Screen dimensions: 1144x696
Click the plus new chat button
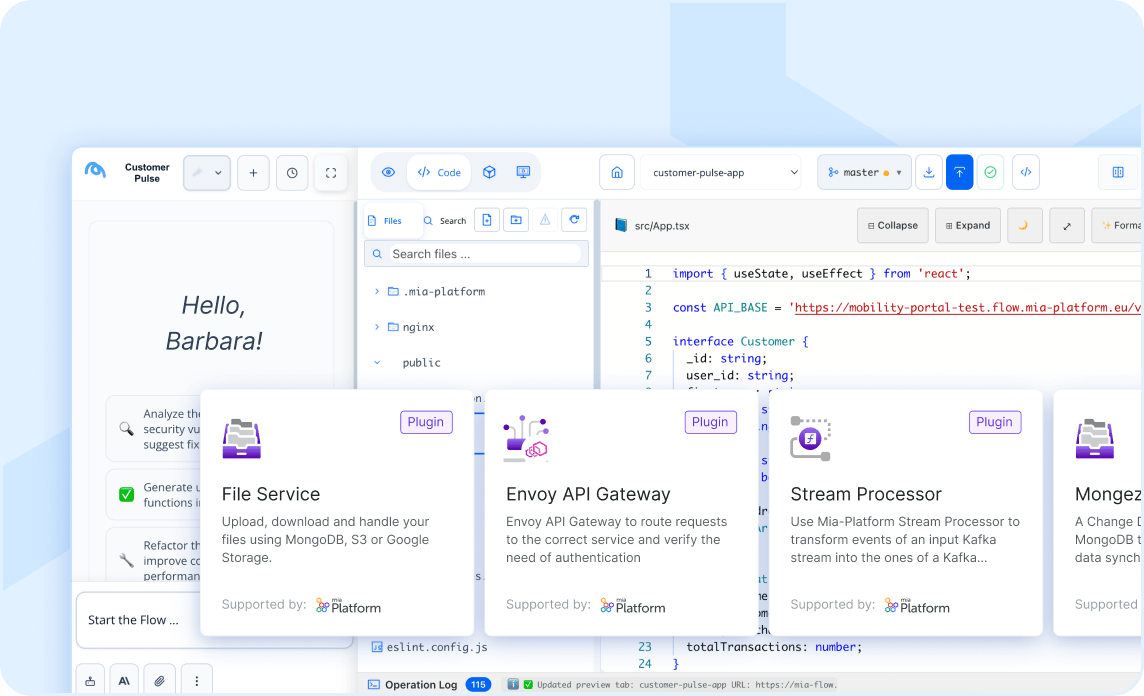pyautogui.click(x=253, y=173)
